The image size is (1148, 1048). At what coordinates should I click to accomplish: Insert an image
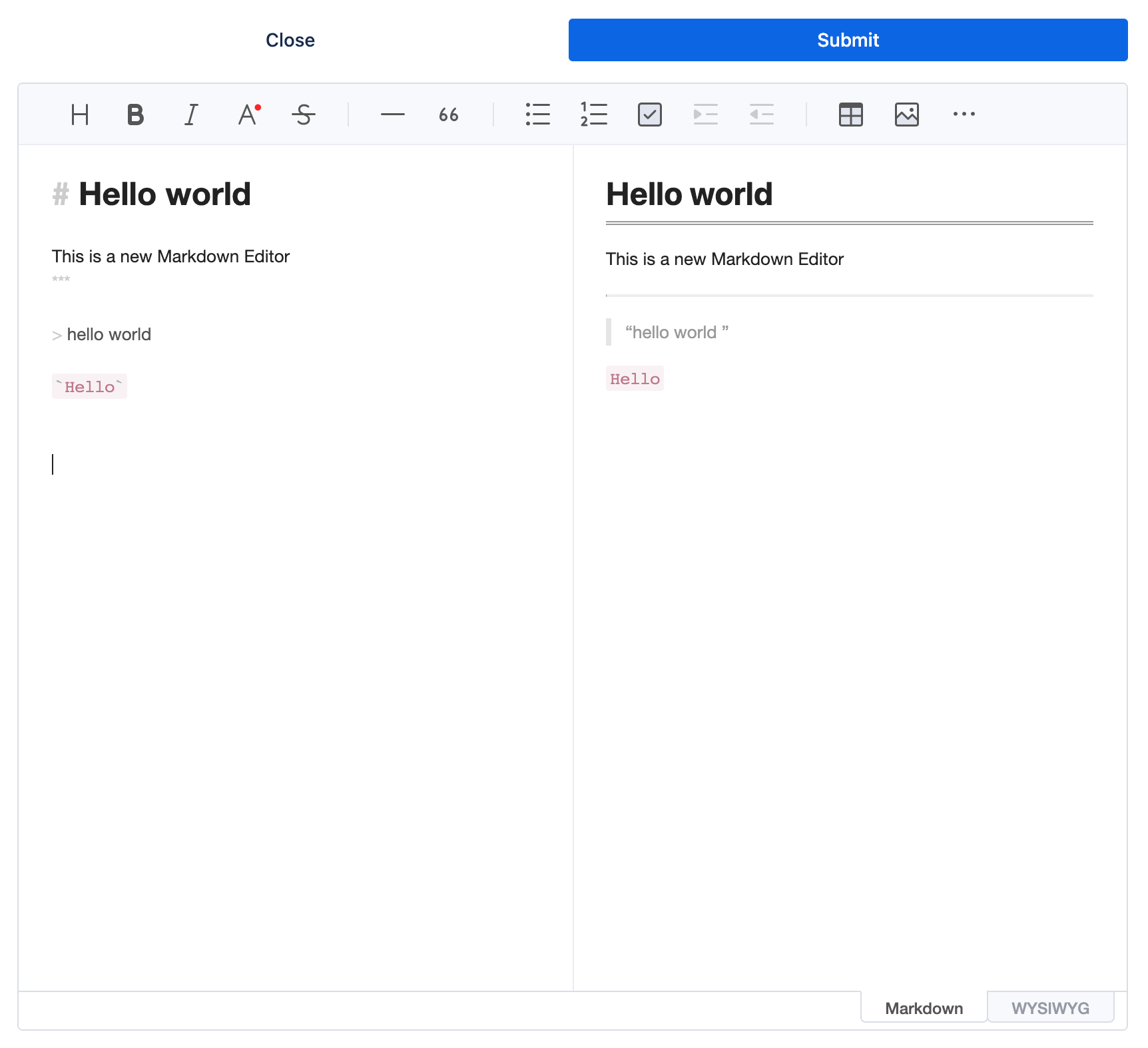[x=907, y=115]
